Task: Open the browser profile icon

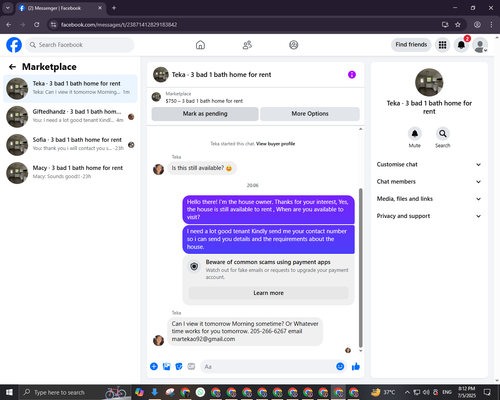Action: [477, 25]
